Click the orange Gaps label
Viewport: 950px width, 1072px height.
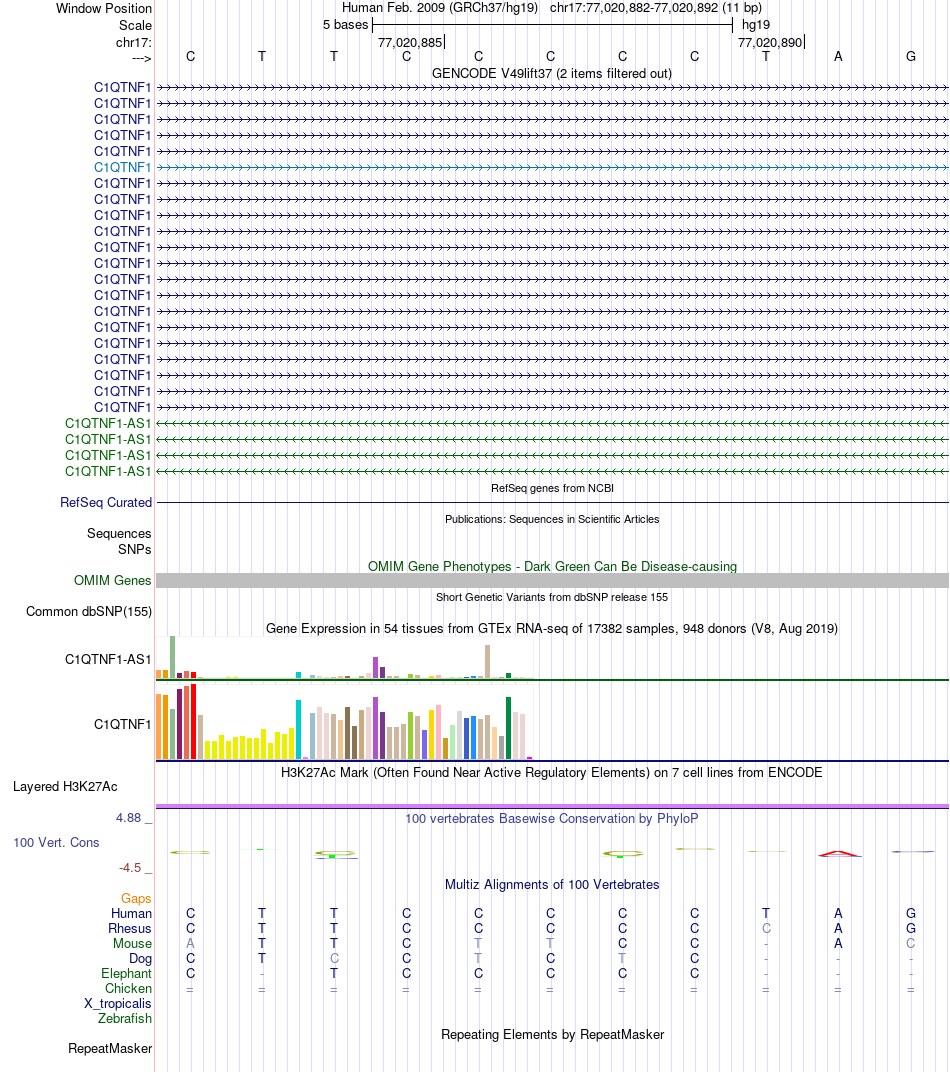[136, 898]
